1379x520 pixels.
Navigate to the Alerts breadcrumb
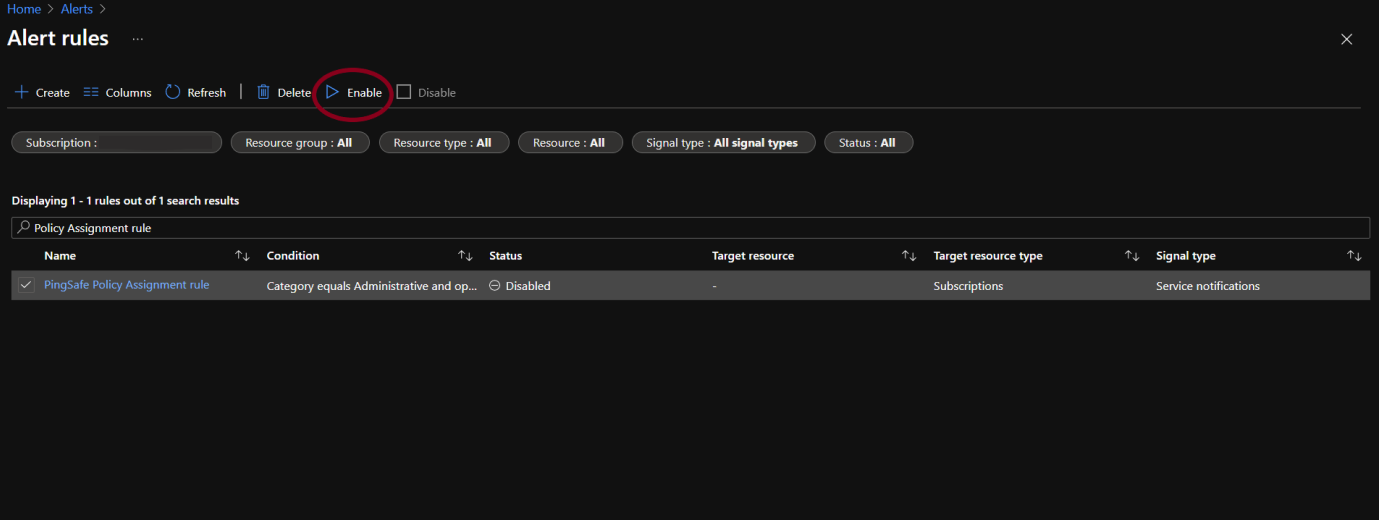tap(77, 9)
